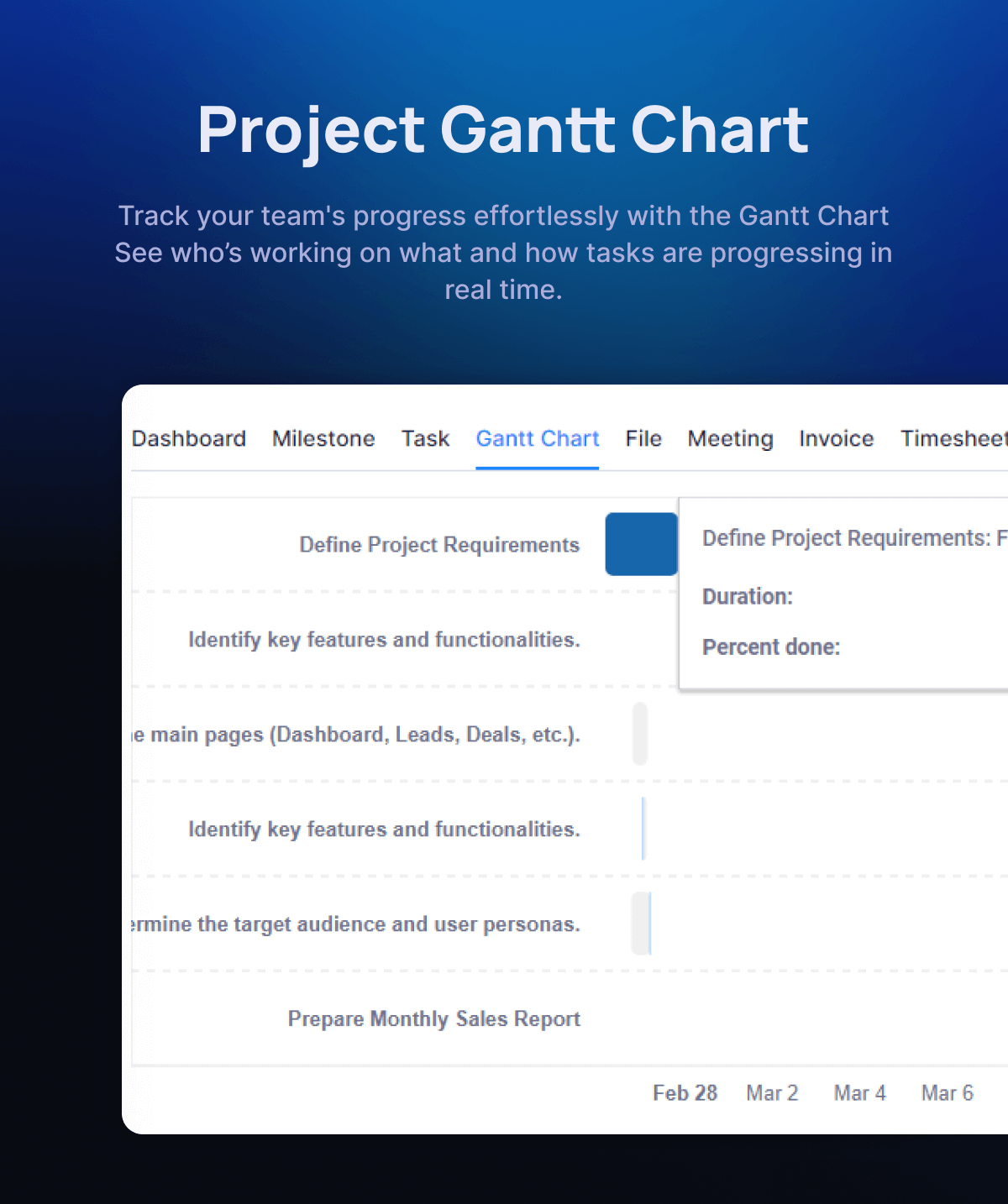Click the Mar 4 date label

click(x=859, y=1093)
